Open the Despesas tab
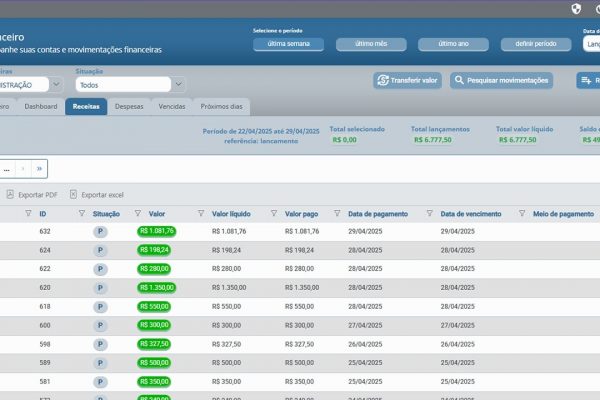The height and width of the screenshot is (400, 600). [x=129, y=106]
